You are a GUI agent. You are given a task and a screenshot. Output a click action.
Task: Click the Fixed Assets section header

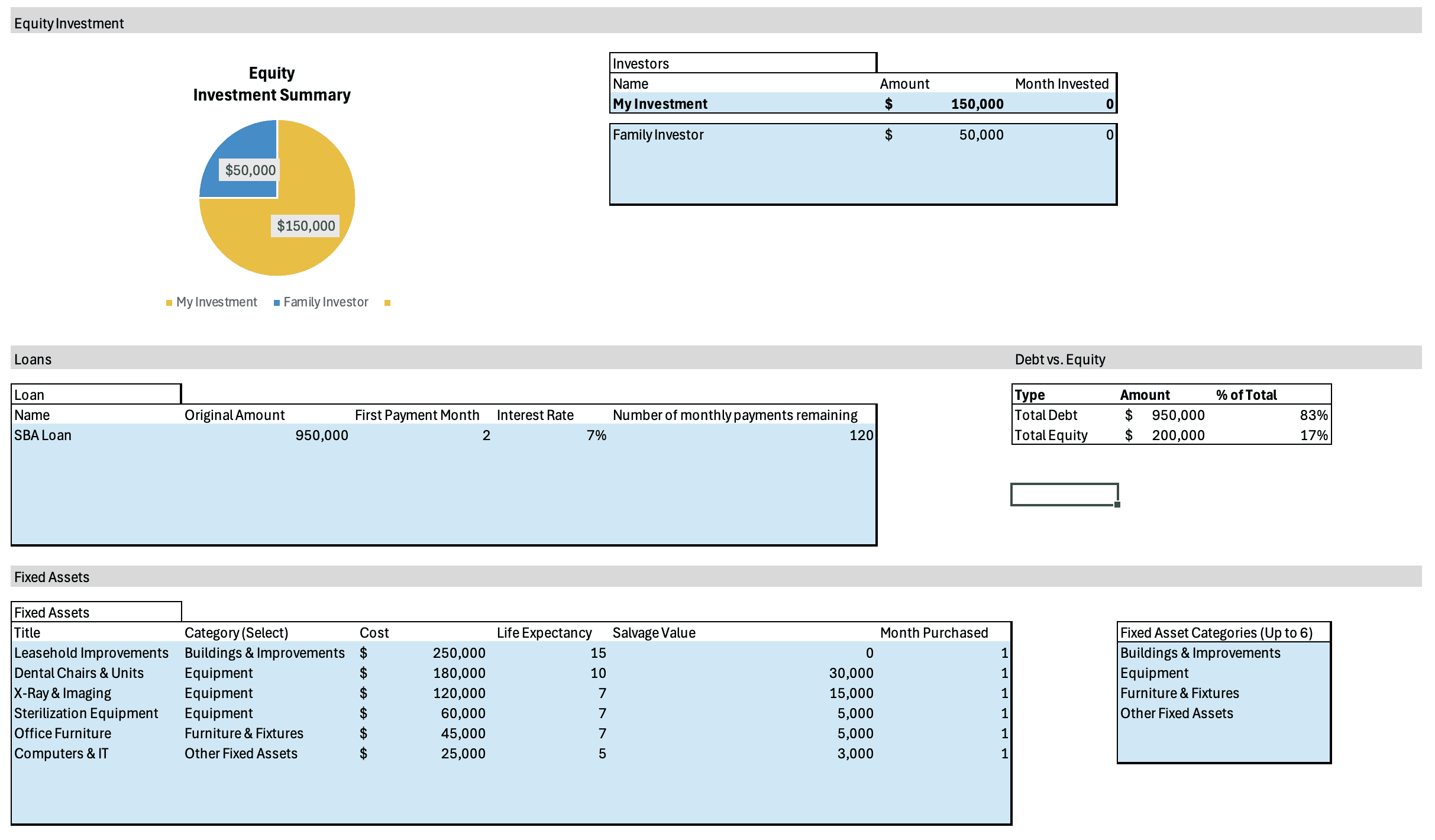pos(52,576)
